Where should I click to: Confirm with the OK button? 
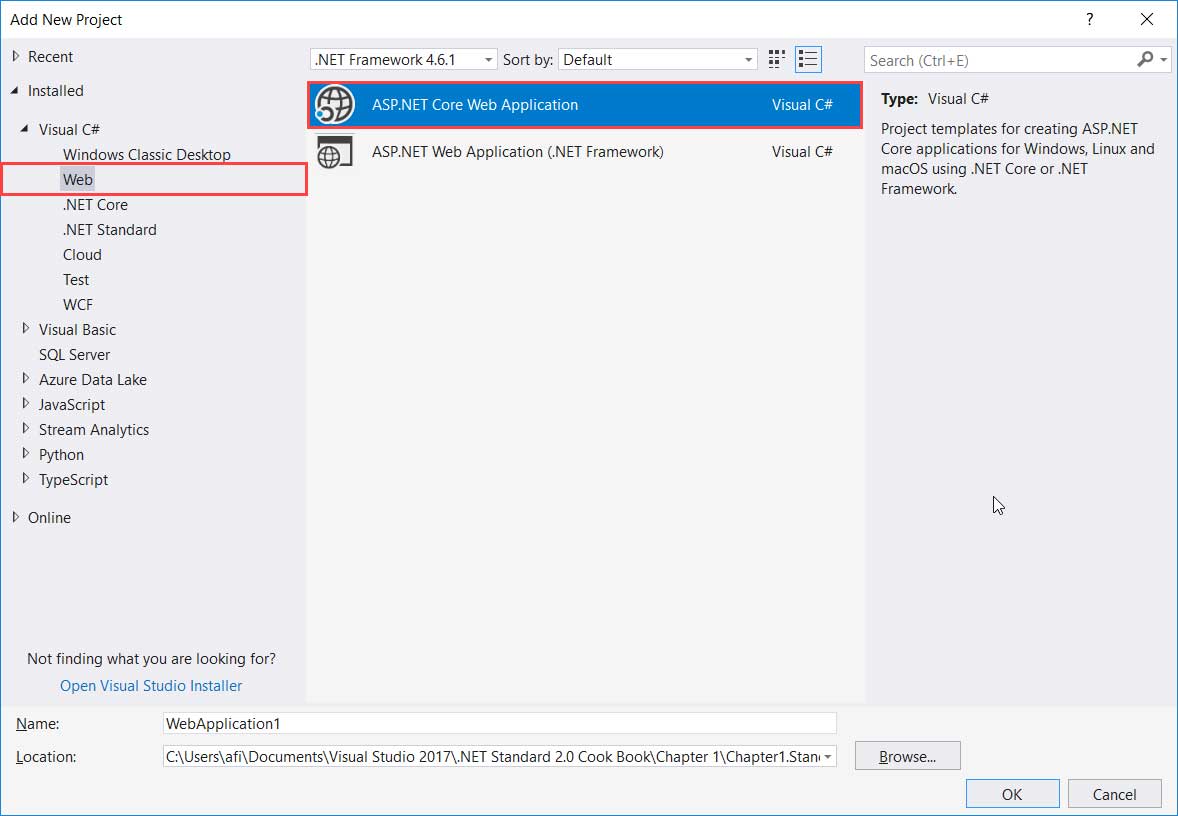click(x=1012, y=794)
